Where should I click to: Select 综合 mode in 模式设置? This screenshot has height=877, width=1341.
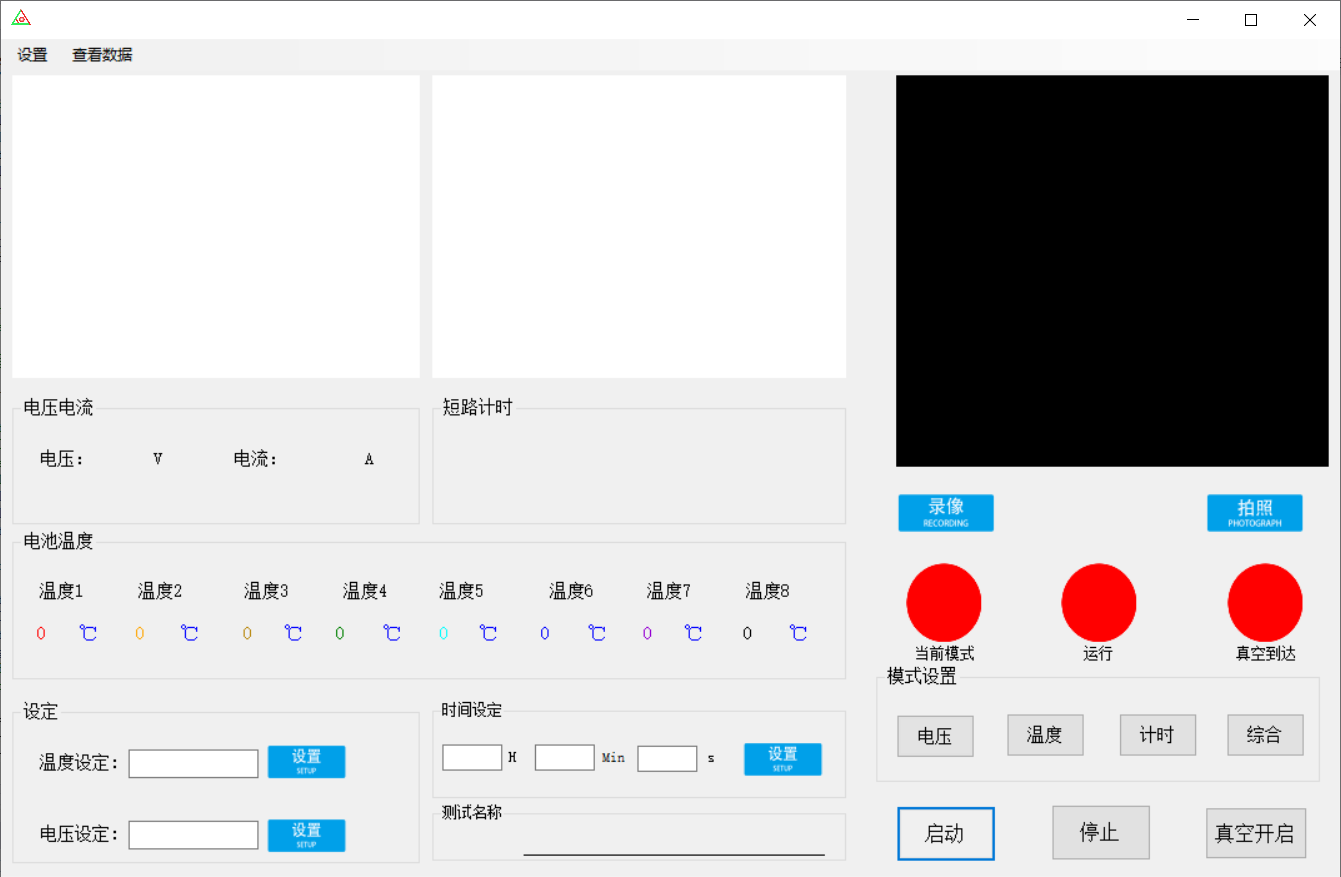1264,735
